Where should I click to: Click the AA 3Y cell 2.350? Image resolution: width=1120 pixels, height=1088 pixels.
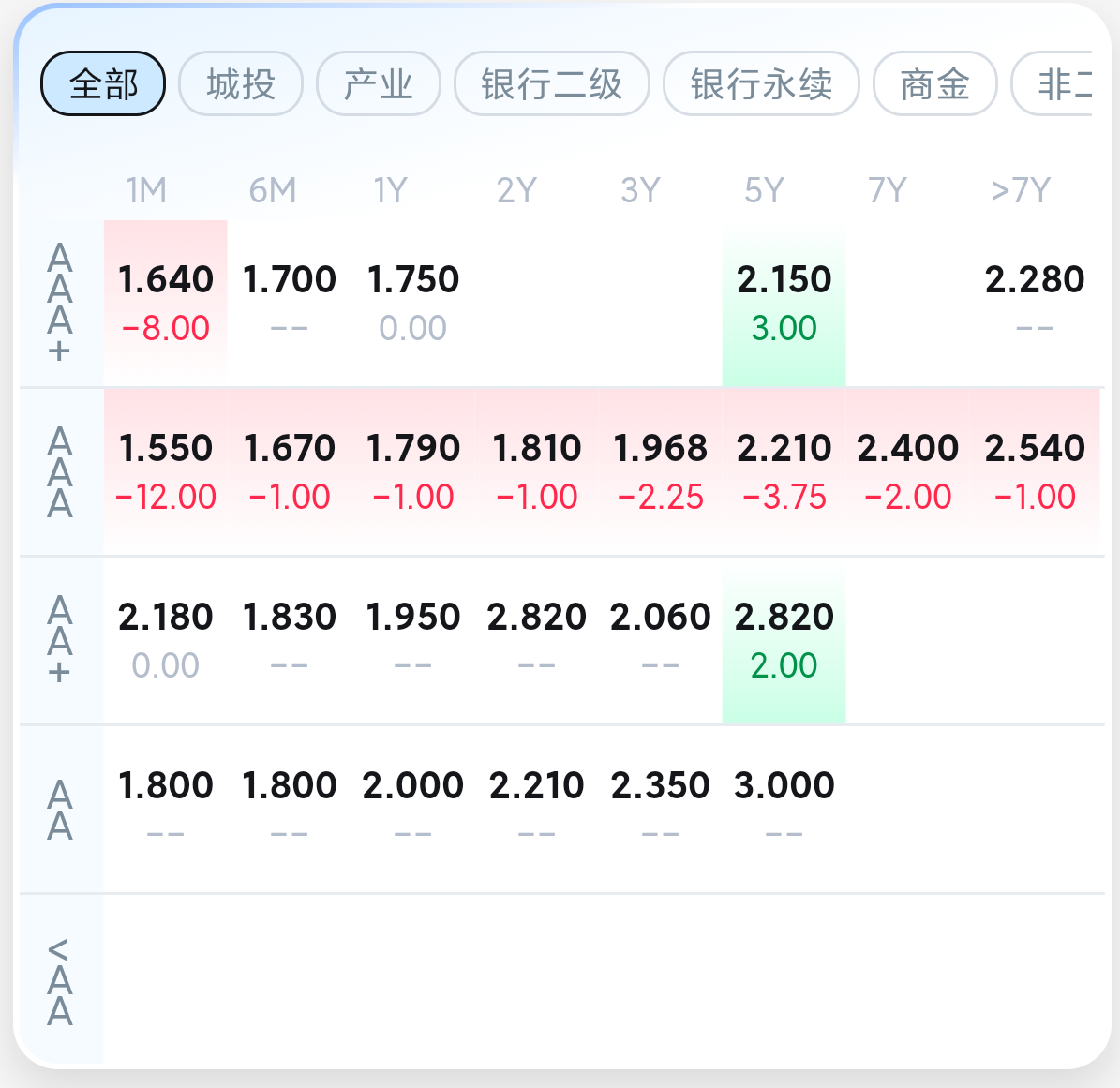click(x=660, y=808)
